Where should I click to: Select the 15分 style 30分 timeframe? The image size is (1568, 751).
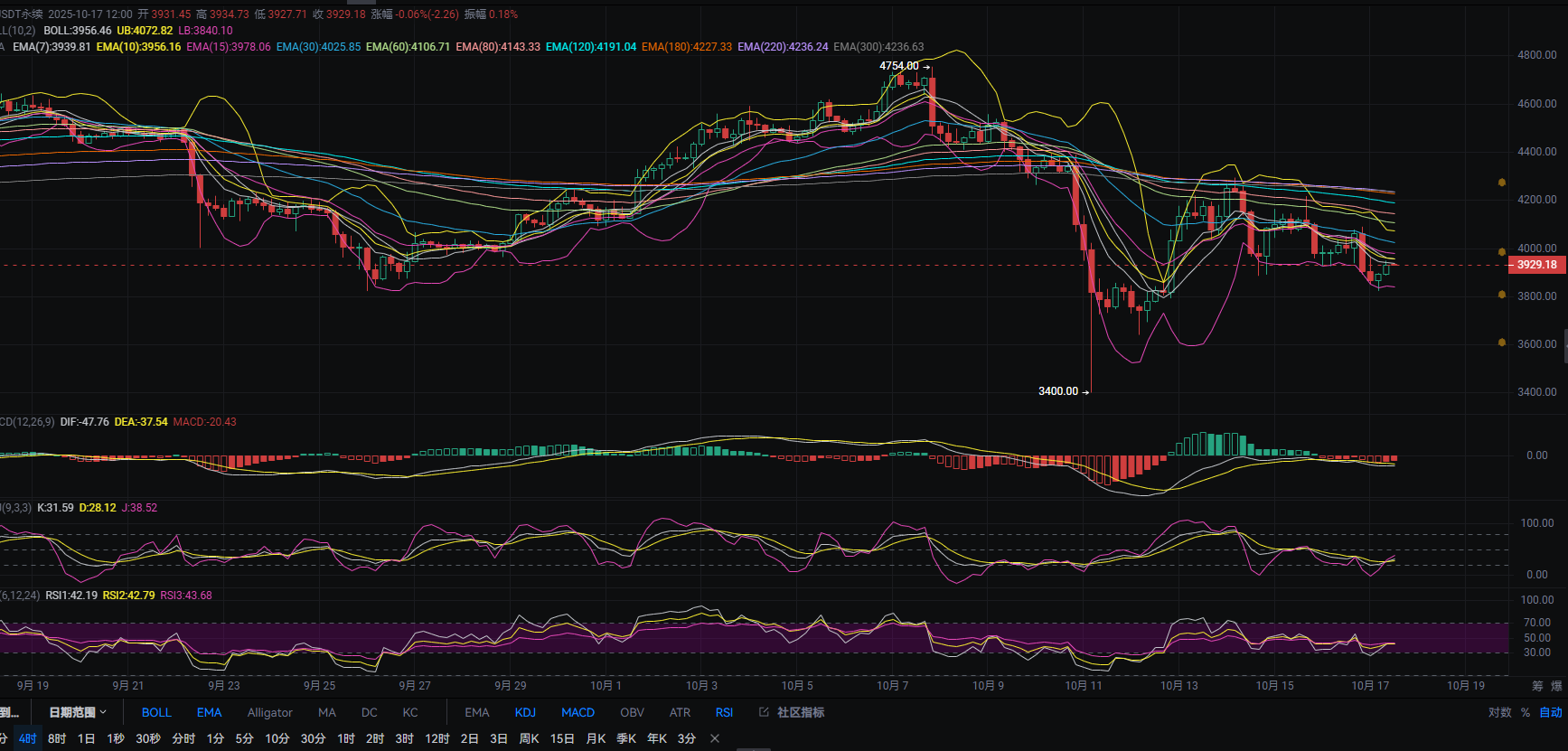[313, 738]
